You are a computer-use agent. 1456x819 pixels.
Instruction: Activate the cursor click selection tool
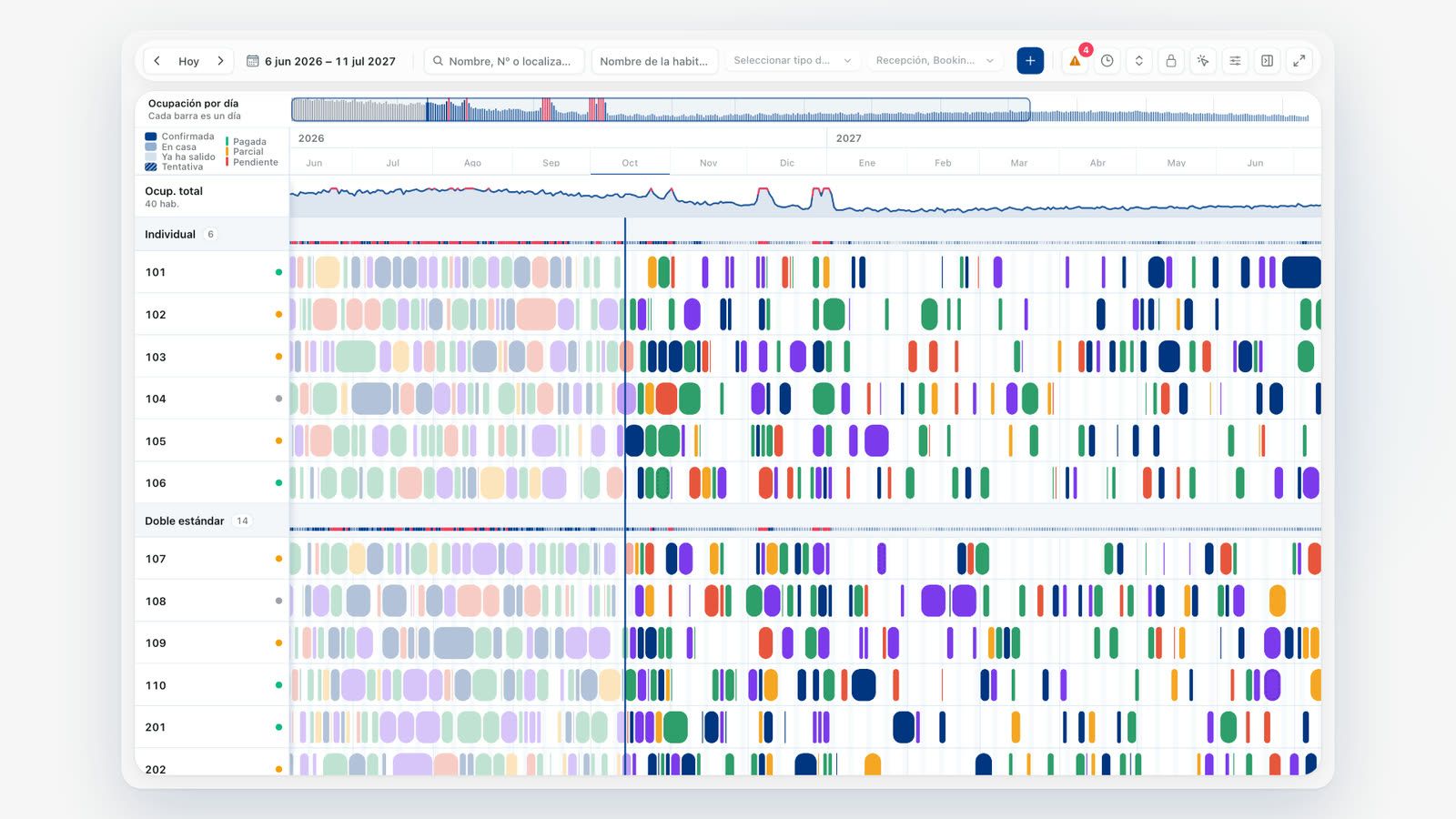coord(1203,61)
